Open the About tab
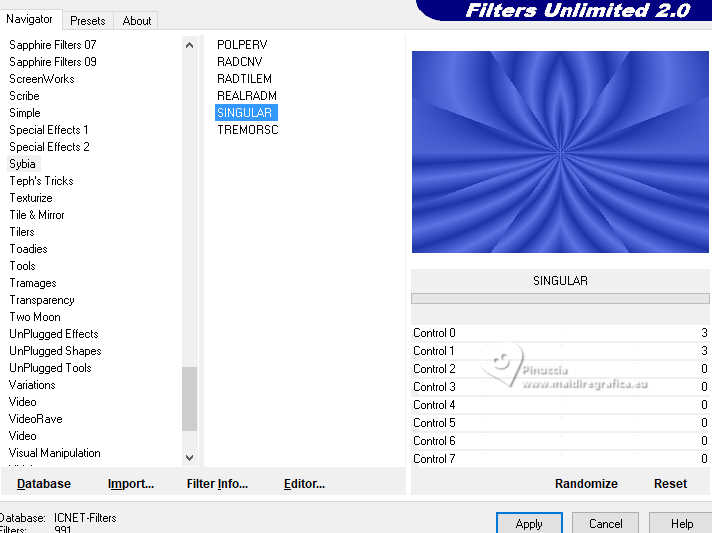This screenshot has height=533, width=712. click(137, 21)
